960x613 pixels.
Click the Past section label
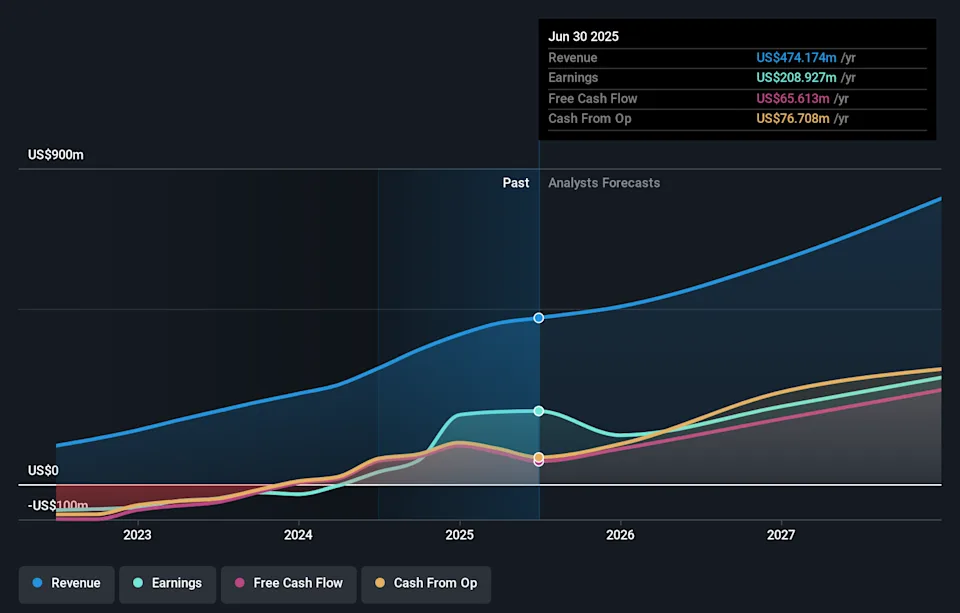click(x=515, y=183)
